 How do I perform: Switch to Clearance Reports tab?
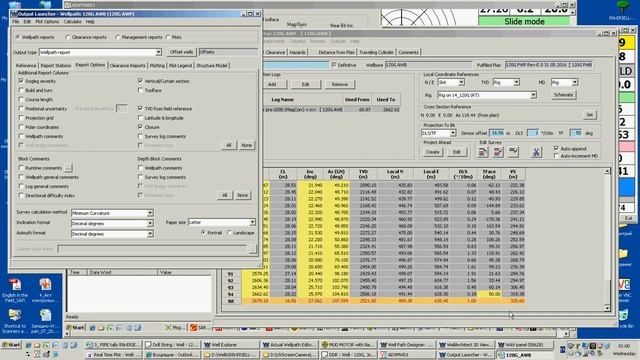[127, 65]
